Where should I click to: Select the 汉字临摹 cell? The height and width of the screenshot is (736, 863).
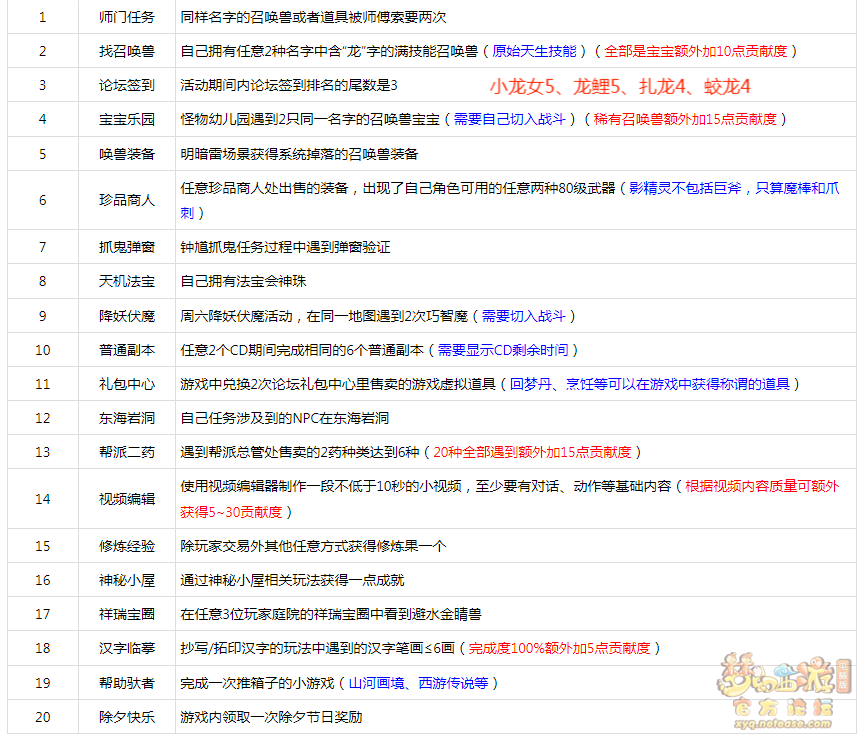127,648
